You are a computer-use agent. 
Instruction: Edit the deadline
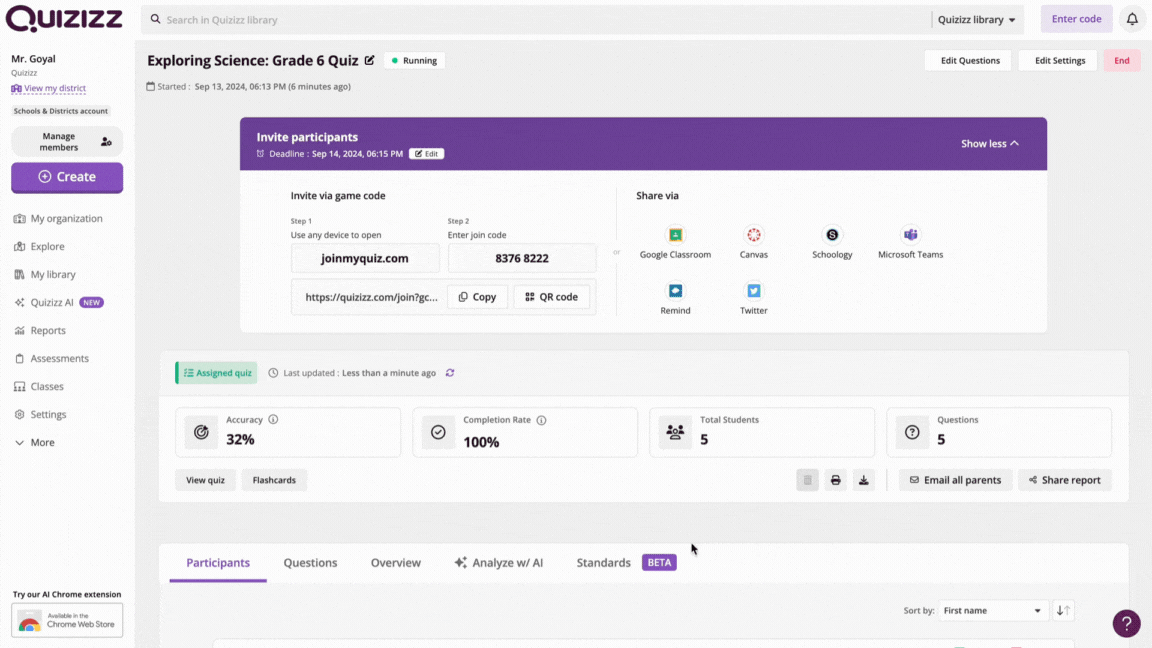pos(426,154)
